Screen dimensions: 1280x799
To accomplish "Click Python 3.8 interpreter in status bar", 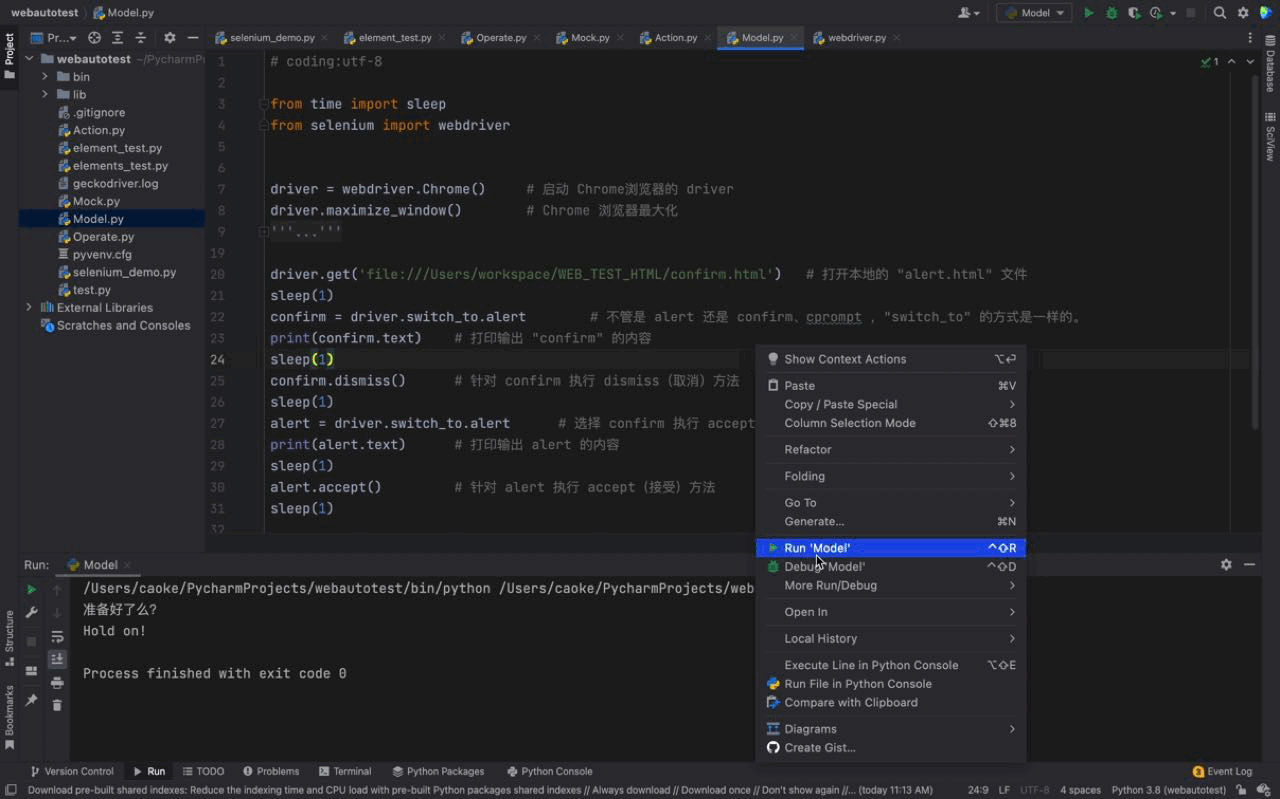I will click(x=1169, y=790).
